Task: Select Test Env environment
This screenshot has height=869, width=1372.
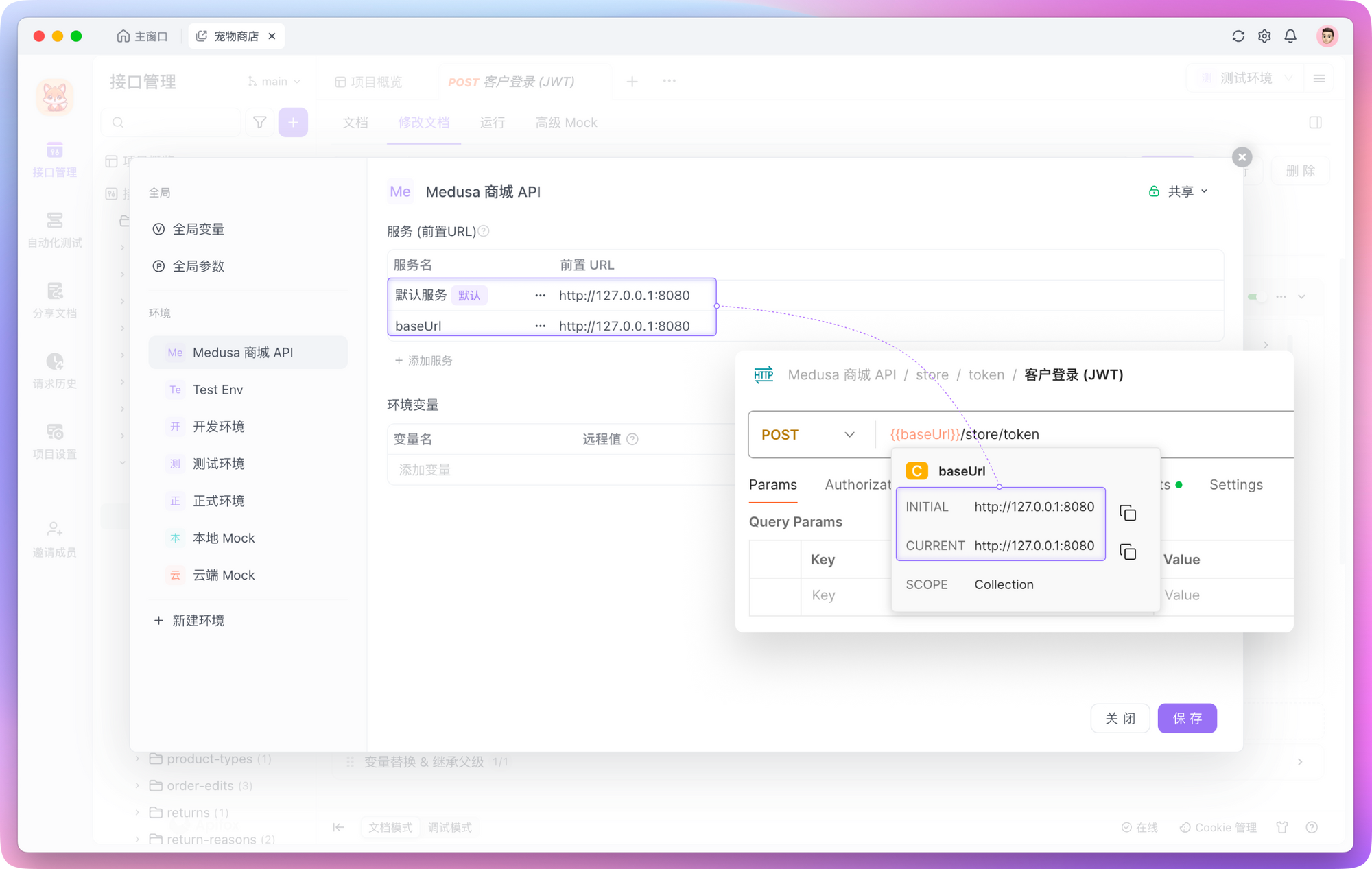Action: (x=248, y=390)
